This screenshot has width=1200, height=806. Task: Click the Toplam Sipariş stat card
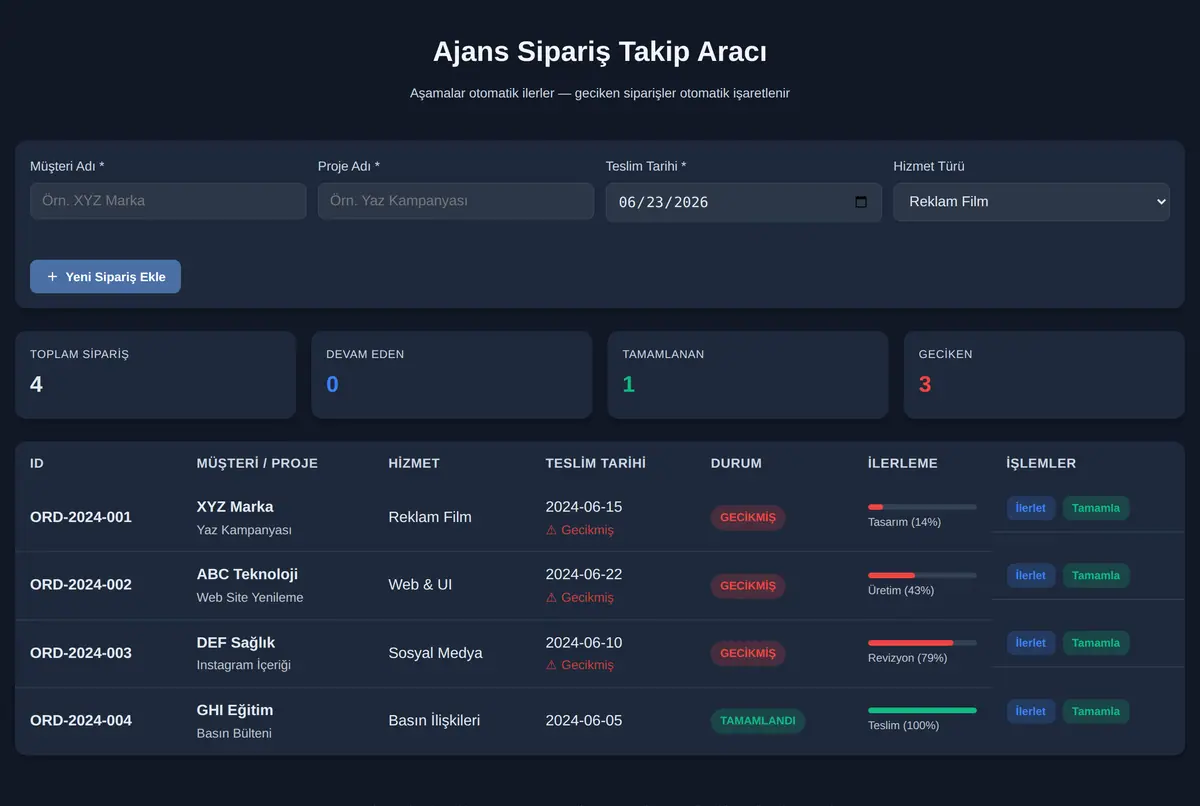pos(155,375)
